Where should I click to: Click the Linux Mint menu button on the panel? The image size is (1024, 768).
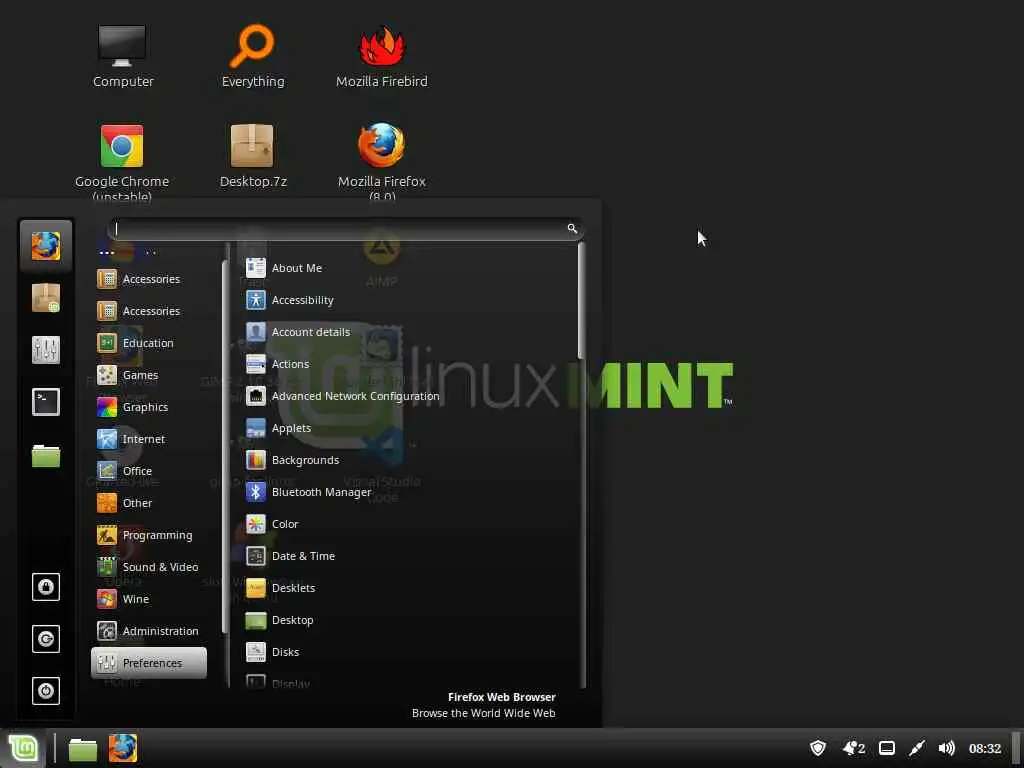(23, 748)
